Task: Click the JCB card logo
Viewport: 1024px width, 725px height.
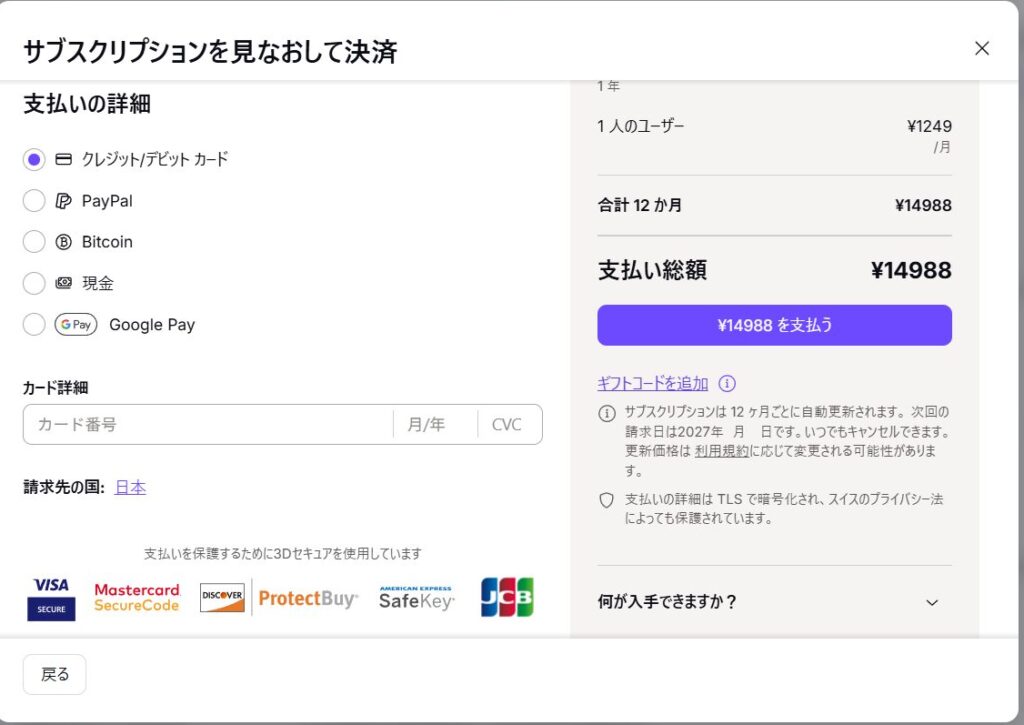Action: click(x=507, y=597)
